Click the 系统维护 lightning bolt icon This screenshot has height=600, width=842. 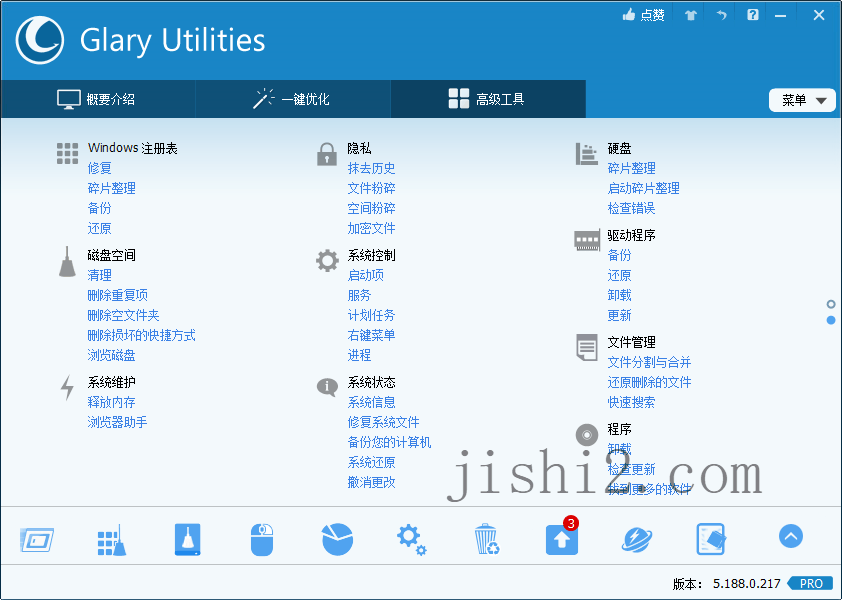click(67, 387)
